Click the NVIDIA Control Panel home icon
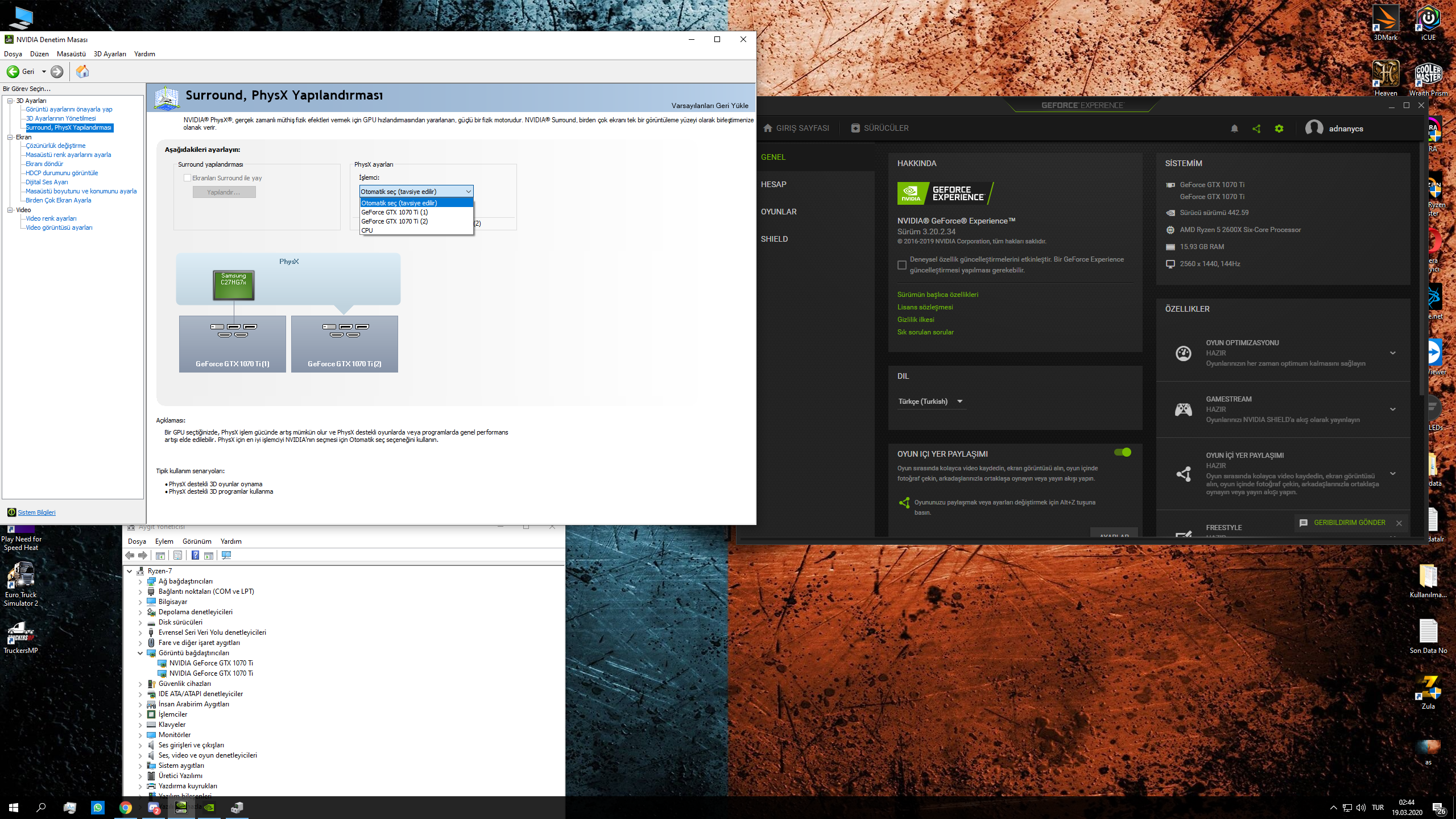 tap(82, 72)
